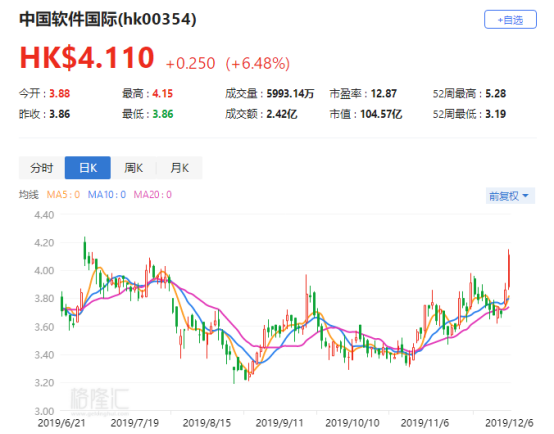
Task: Open the 周K weekly chart tab
Action: [x=134, y=168]
